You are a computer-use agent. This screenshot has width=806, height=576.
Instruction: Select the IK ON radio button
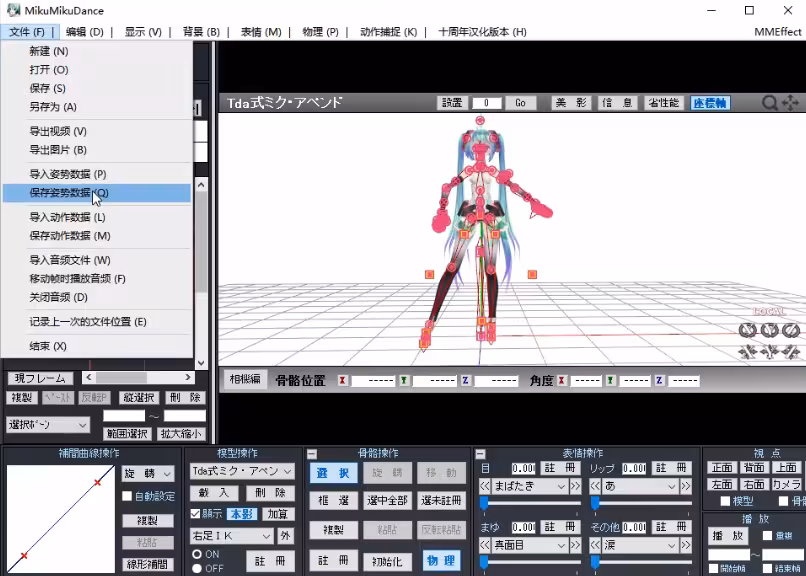tap(197, 554)
